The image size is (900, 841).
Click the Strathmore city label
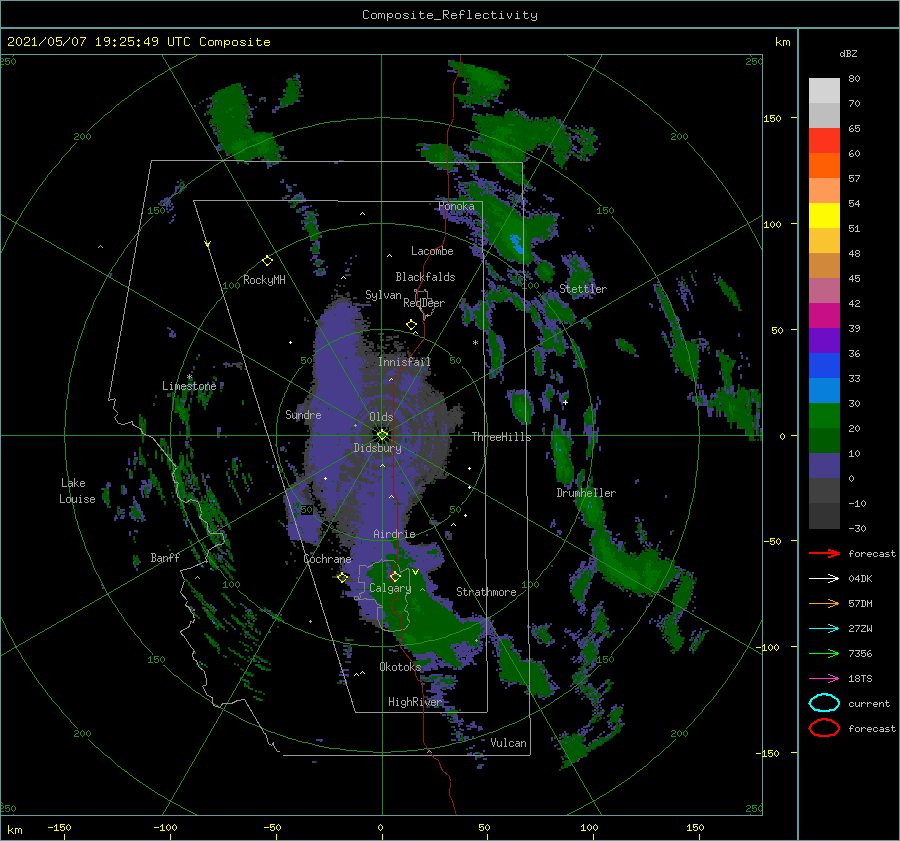pos(486,592)
